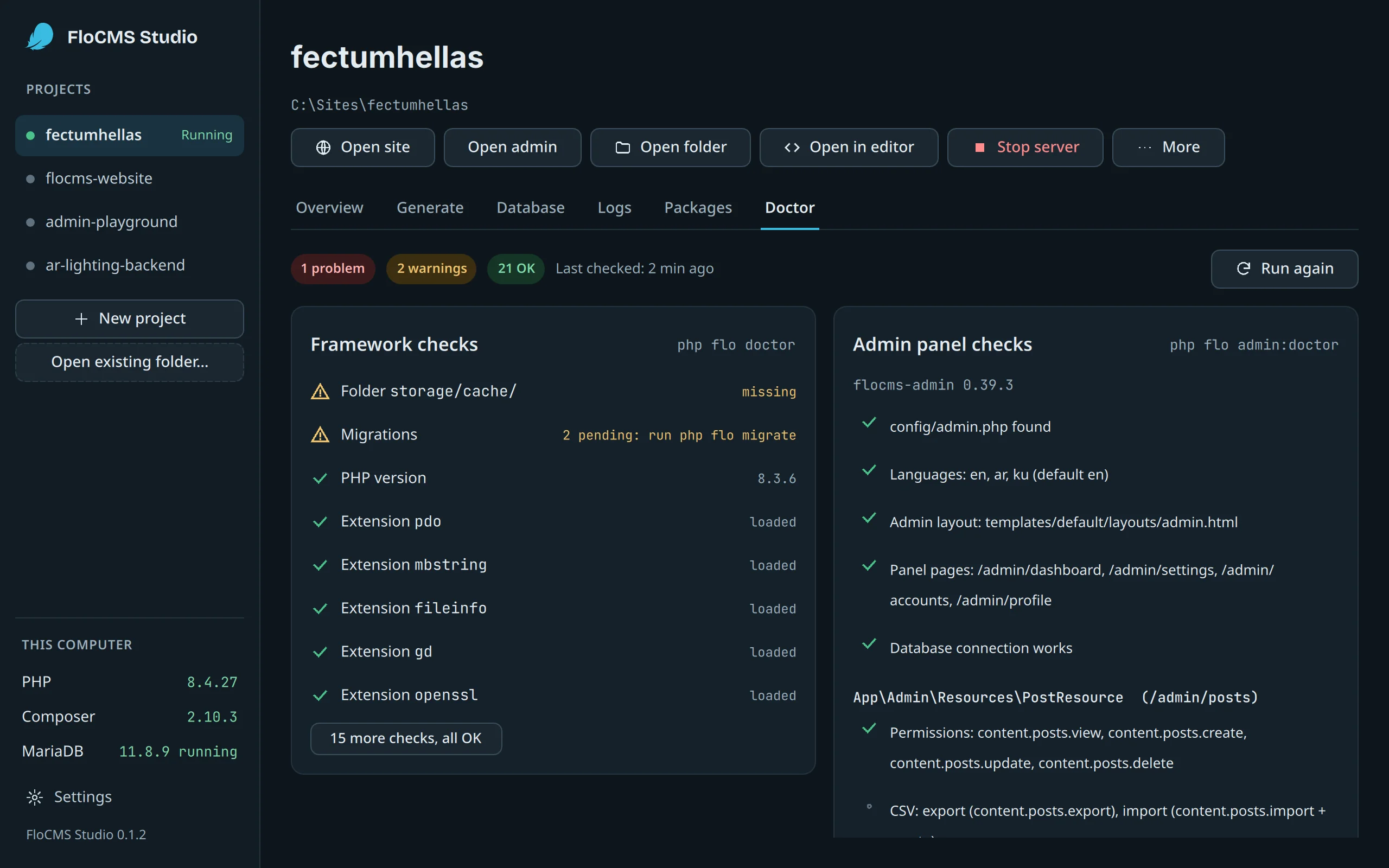Open the Packages tab

(698, 208)
